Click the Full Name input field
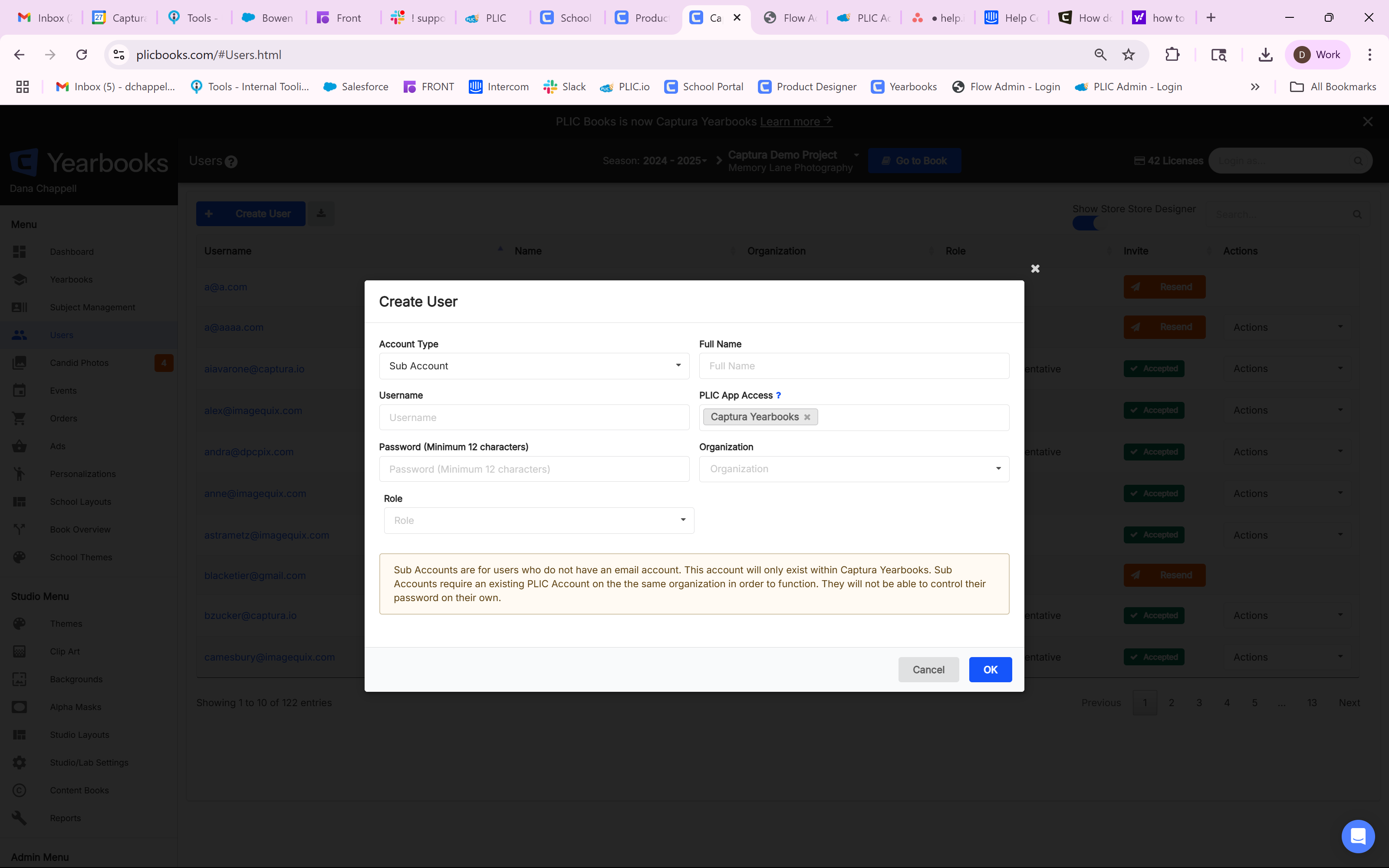Screen dimensions: 1389x868 (853, 366)
